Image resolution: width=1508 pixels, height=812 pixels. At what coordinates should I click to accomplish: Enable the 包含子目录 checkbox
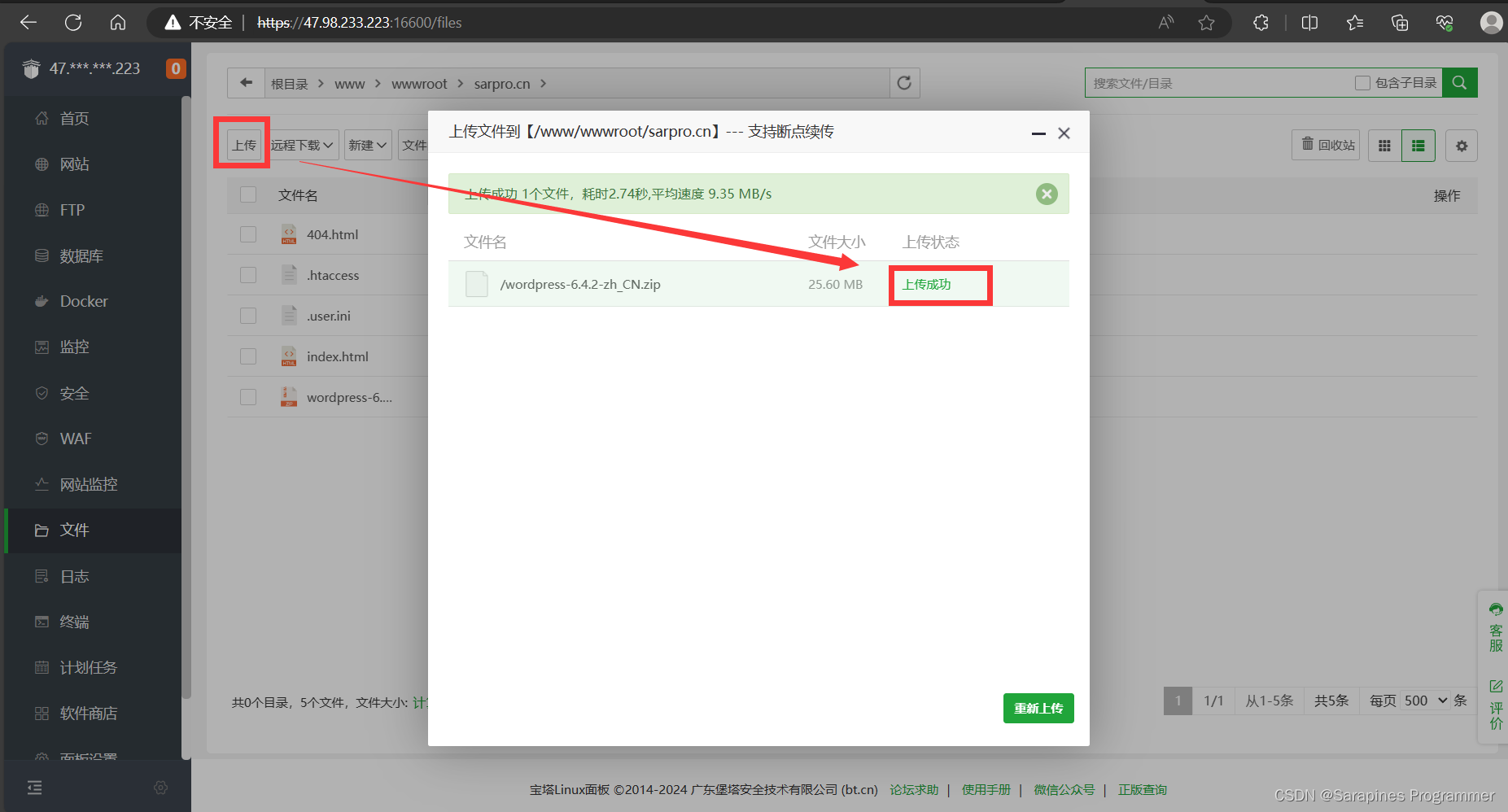pyautogui.click(x=1362, y=83)
